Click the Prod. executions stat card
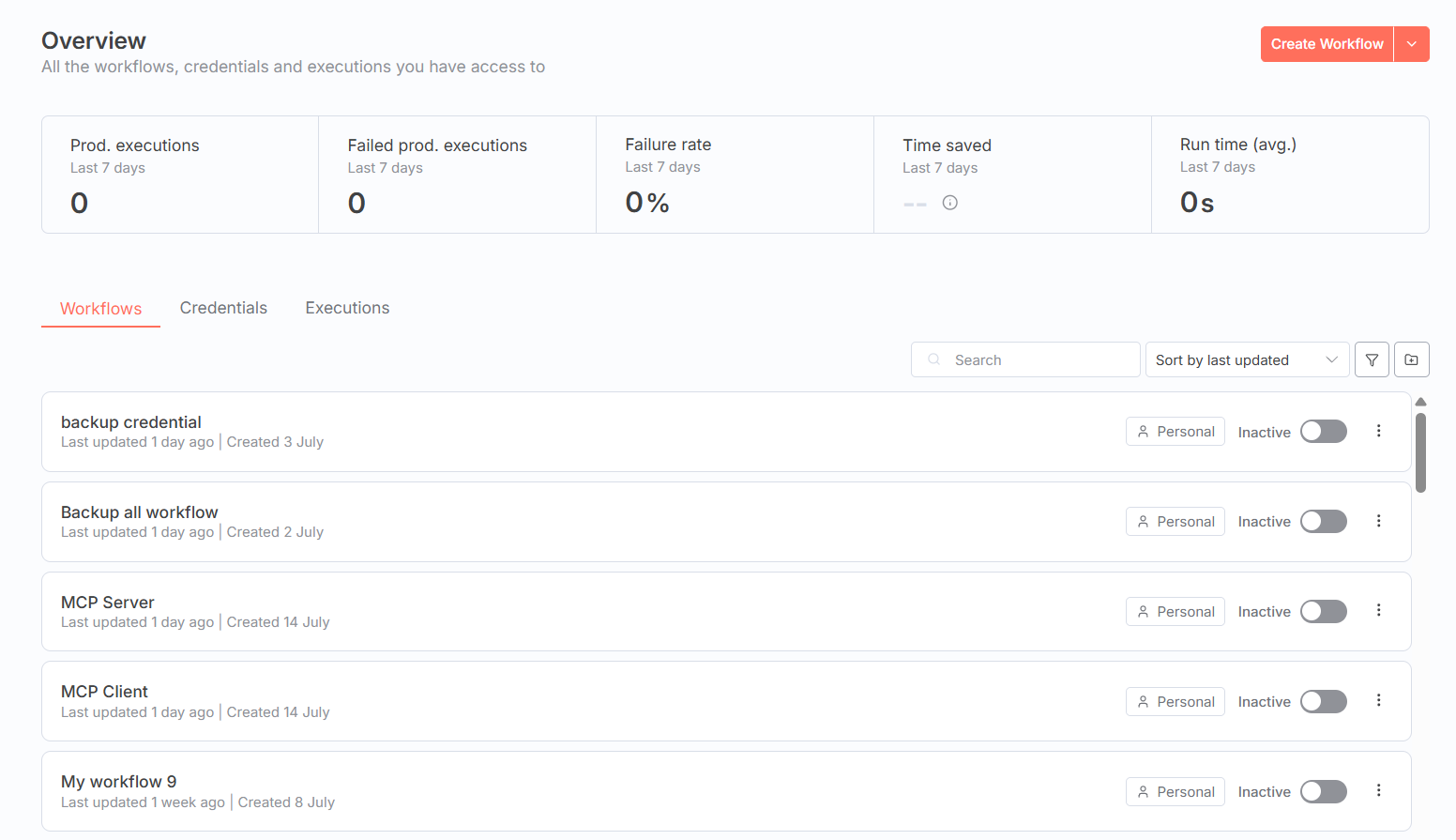Screen dimensions: 1456x840 tap(180, 175)
